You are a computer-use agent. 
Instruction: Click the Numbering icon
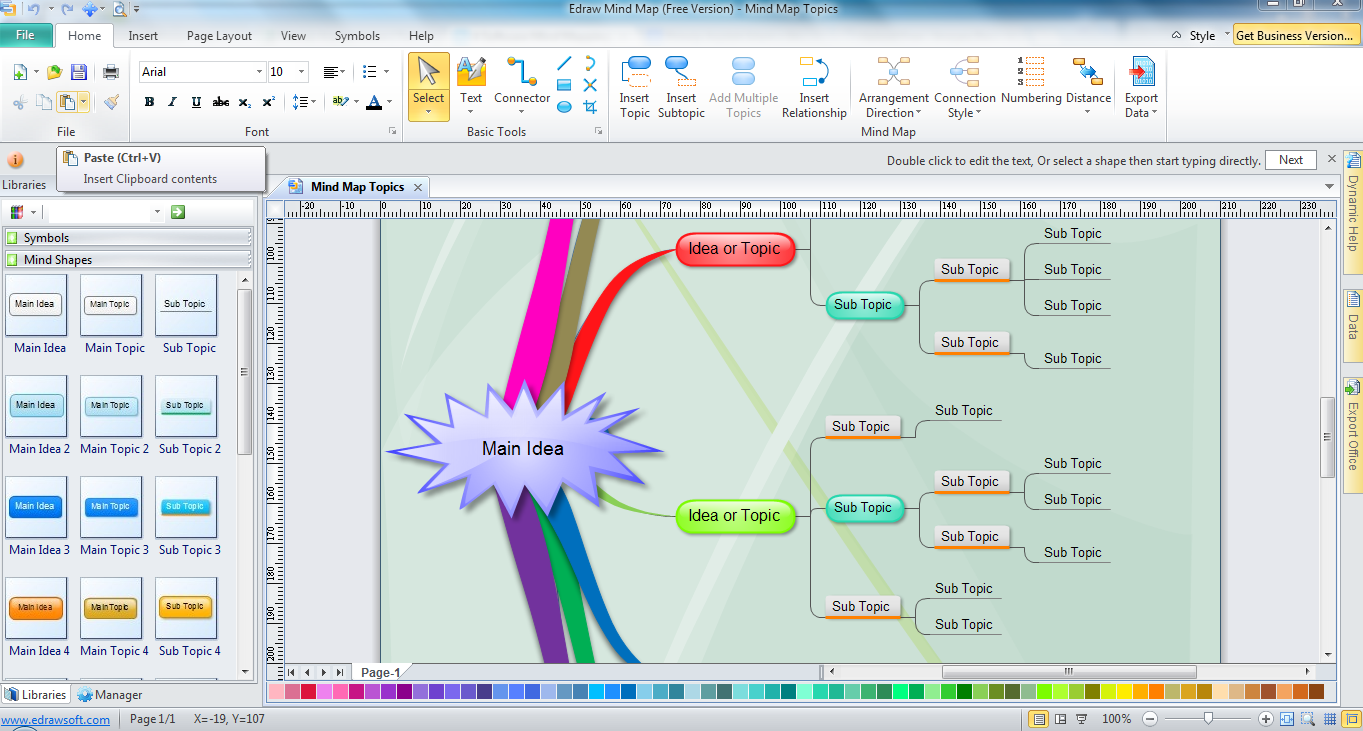[x=1030, y=72]
